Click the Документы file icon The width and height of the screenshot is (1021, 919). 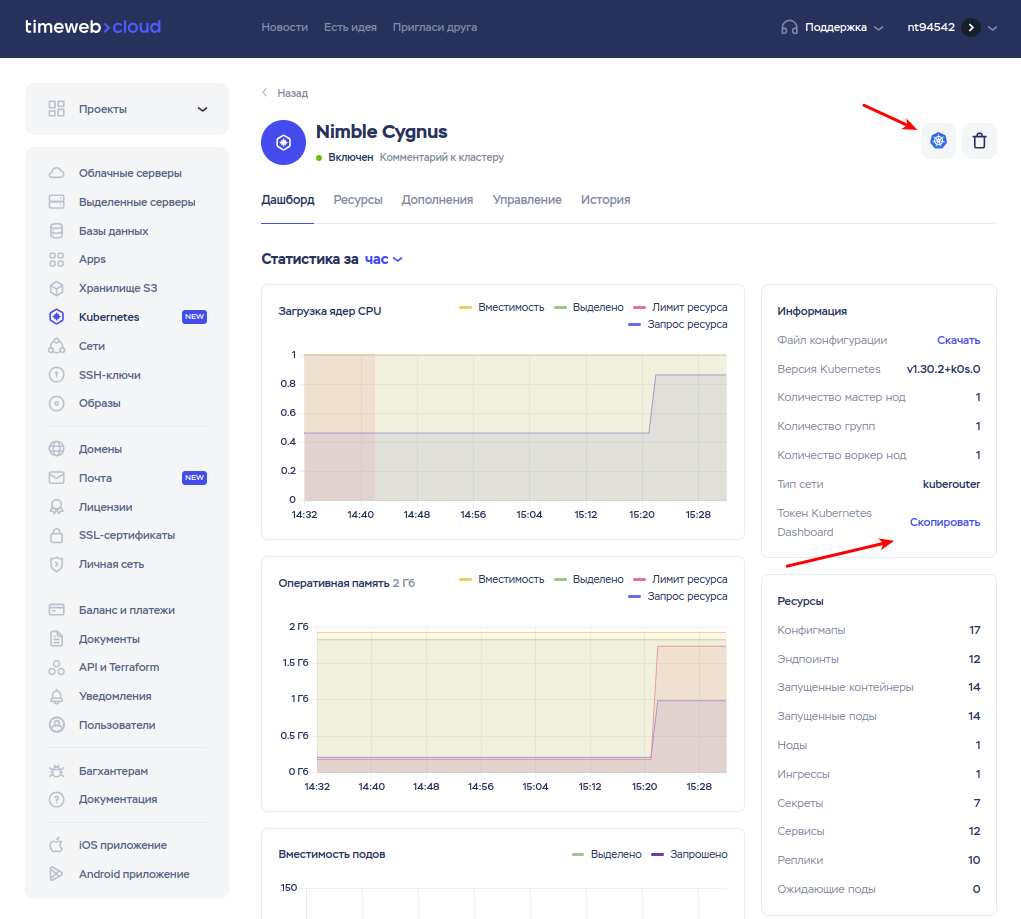click(57, 639)
